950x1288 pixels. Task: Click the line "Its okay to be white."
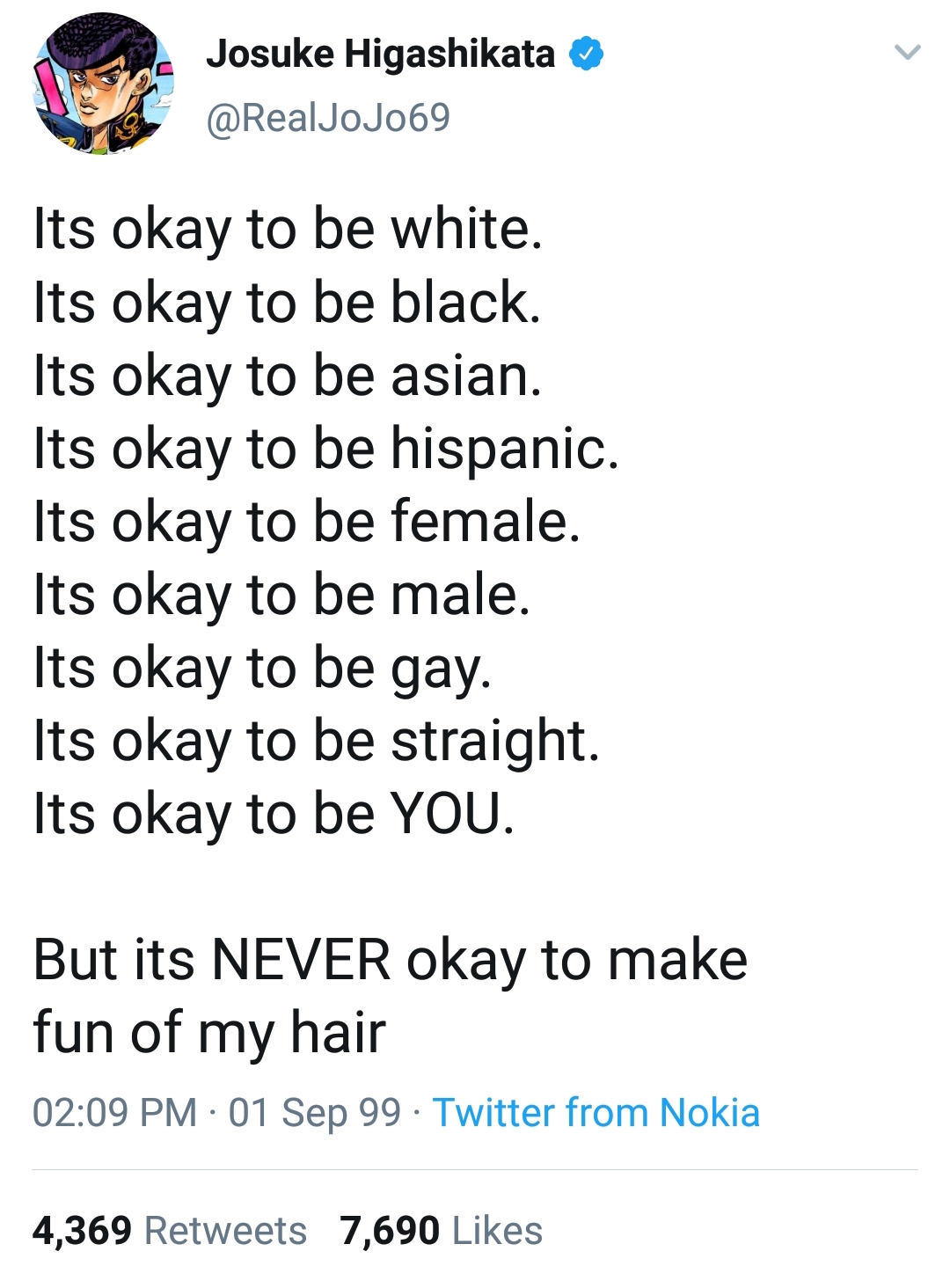288,230
